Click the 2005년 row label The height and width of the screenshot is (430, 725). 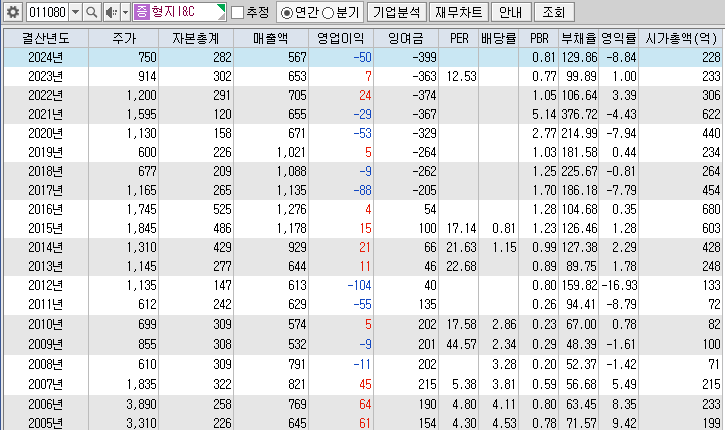tap(45, 423)
